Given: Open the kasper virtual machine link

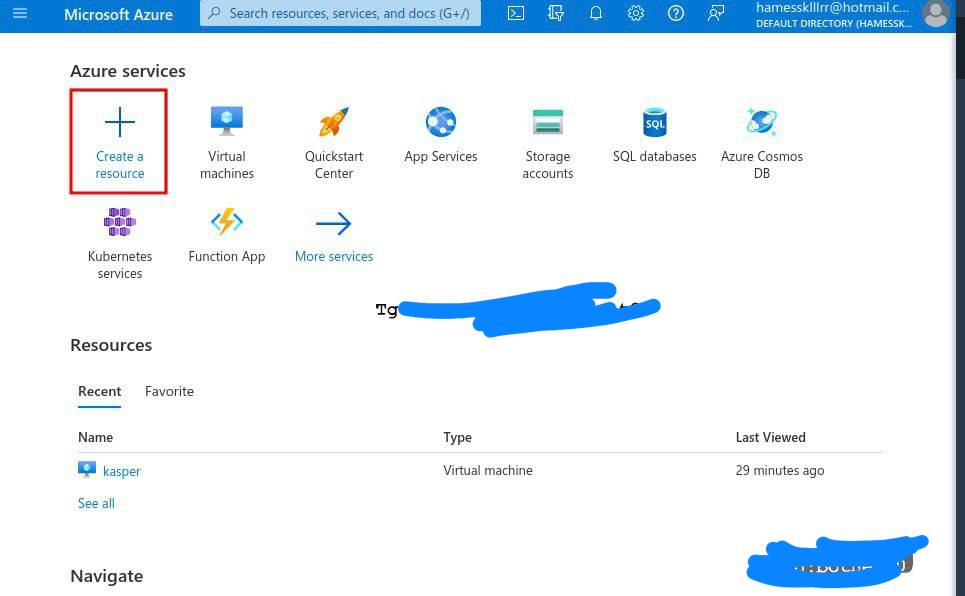Looking at the screenshot, I should click(122, 471).
